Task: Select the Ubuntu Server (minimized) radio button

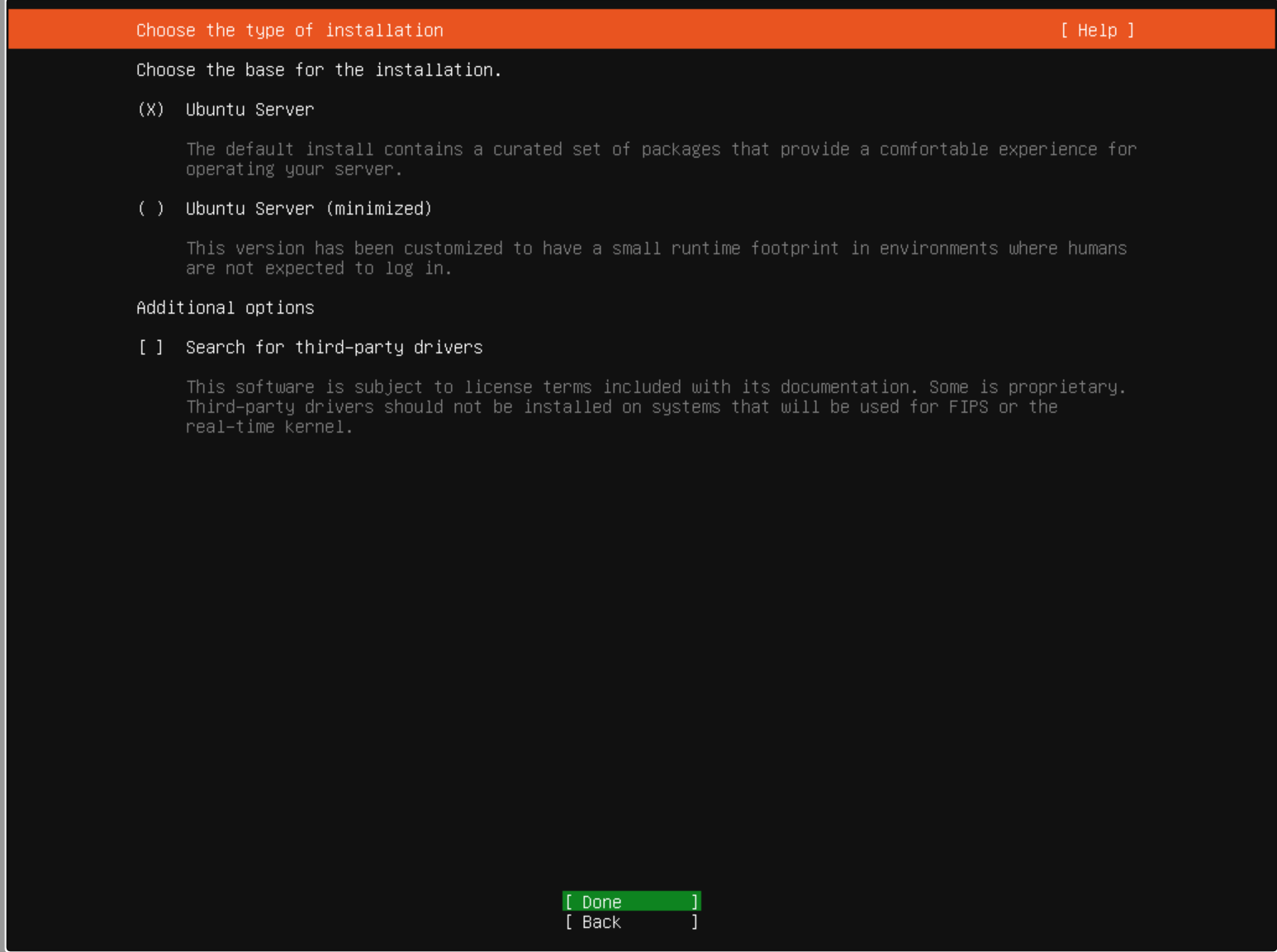Action: pos(150,209)
